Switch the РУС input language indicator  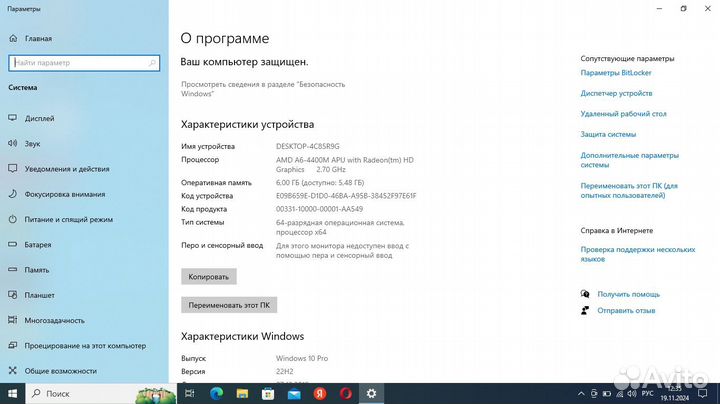click(x=647, y=394)
